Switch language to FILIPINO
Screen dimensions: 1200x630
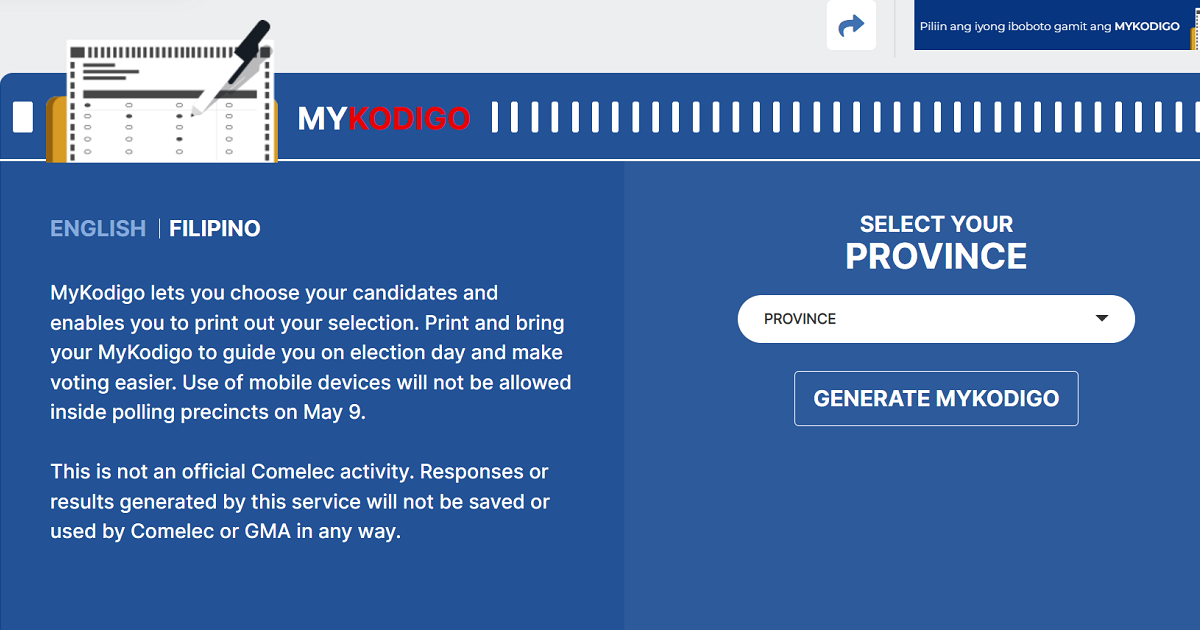215,228
